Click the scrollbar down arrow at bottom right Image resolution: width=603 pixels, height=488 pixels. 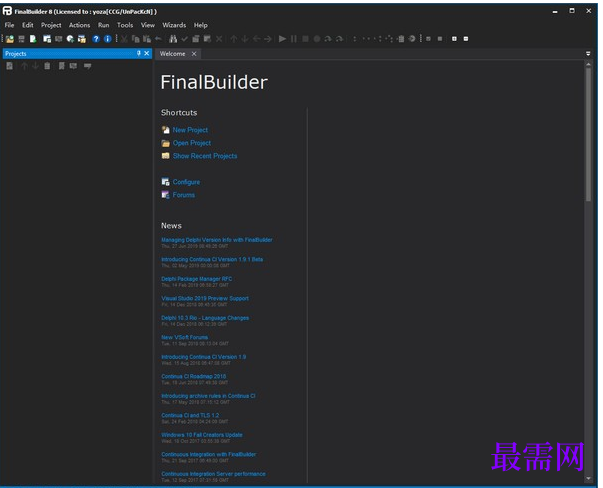tap(588, 479)
